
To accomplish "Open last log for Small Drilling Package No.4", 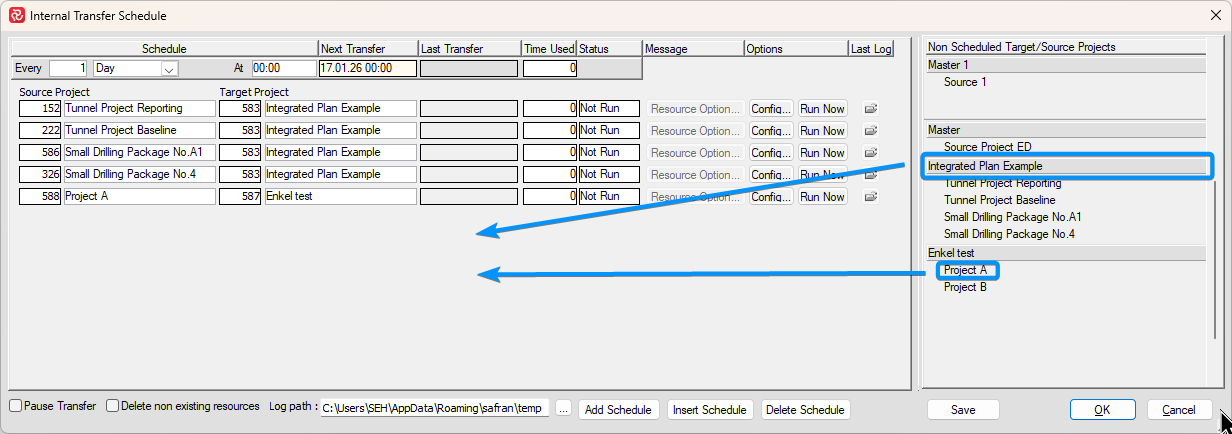I will click(870, 174).
